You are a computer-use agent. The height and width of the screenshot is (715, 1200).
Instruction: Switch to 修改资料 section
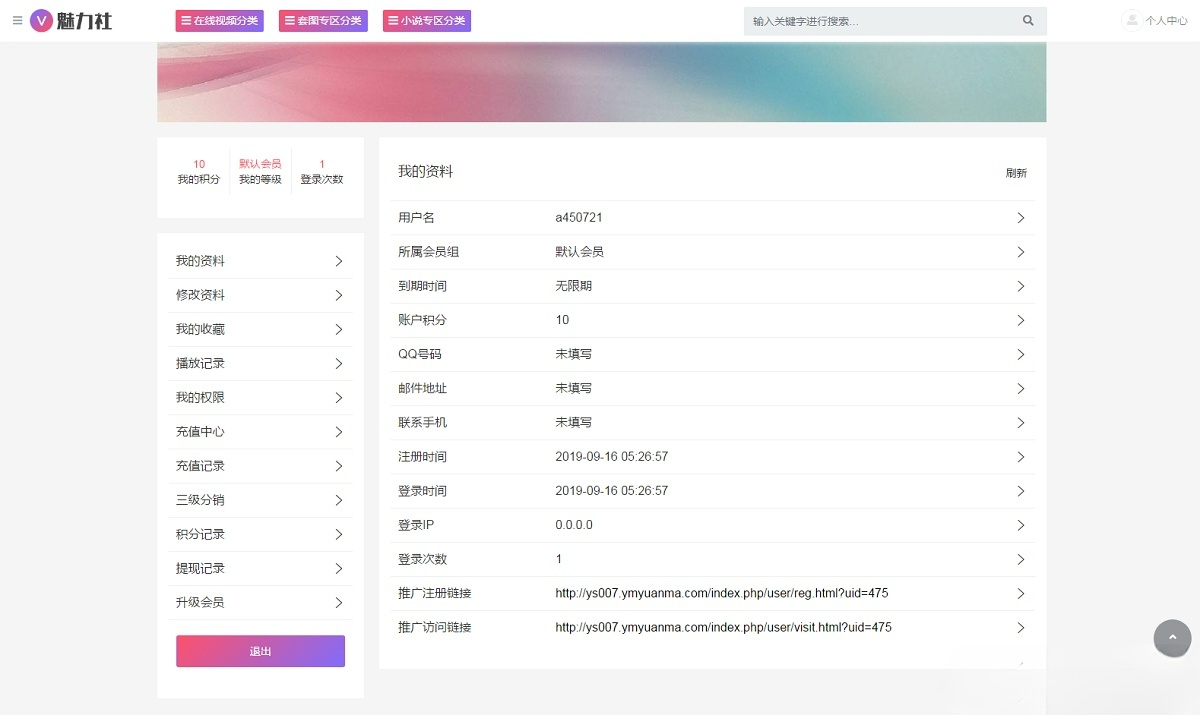tap(199, 295)
